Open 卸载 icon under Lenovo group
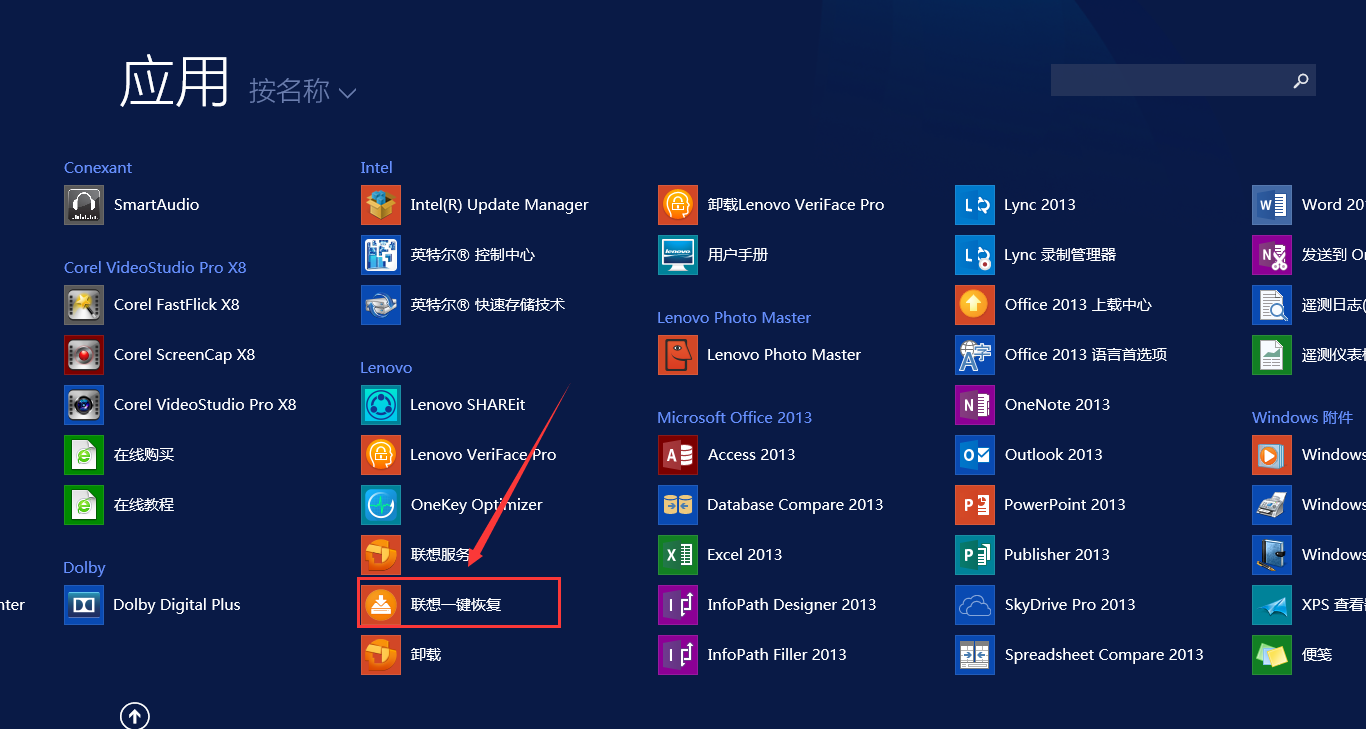Viewport: 1366px width, 729px height. click(x=381, y=655)
